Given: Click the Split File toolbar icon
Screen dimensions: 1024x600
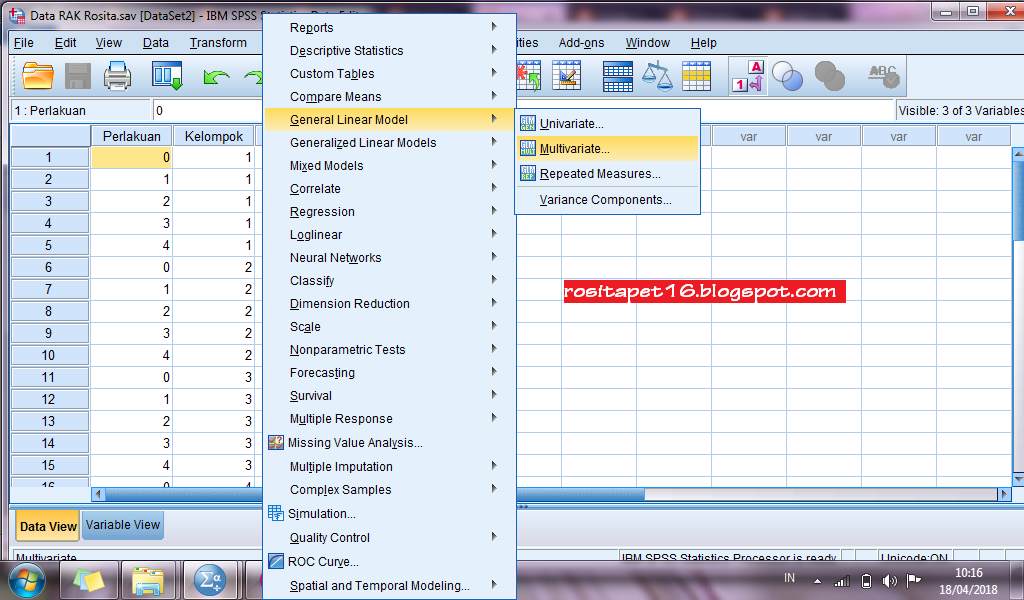Looking at the screenshot, I should [617, 76].
